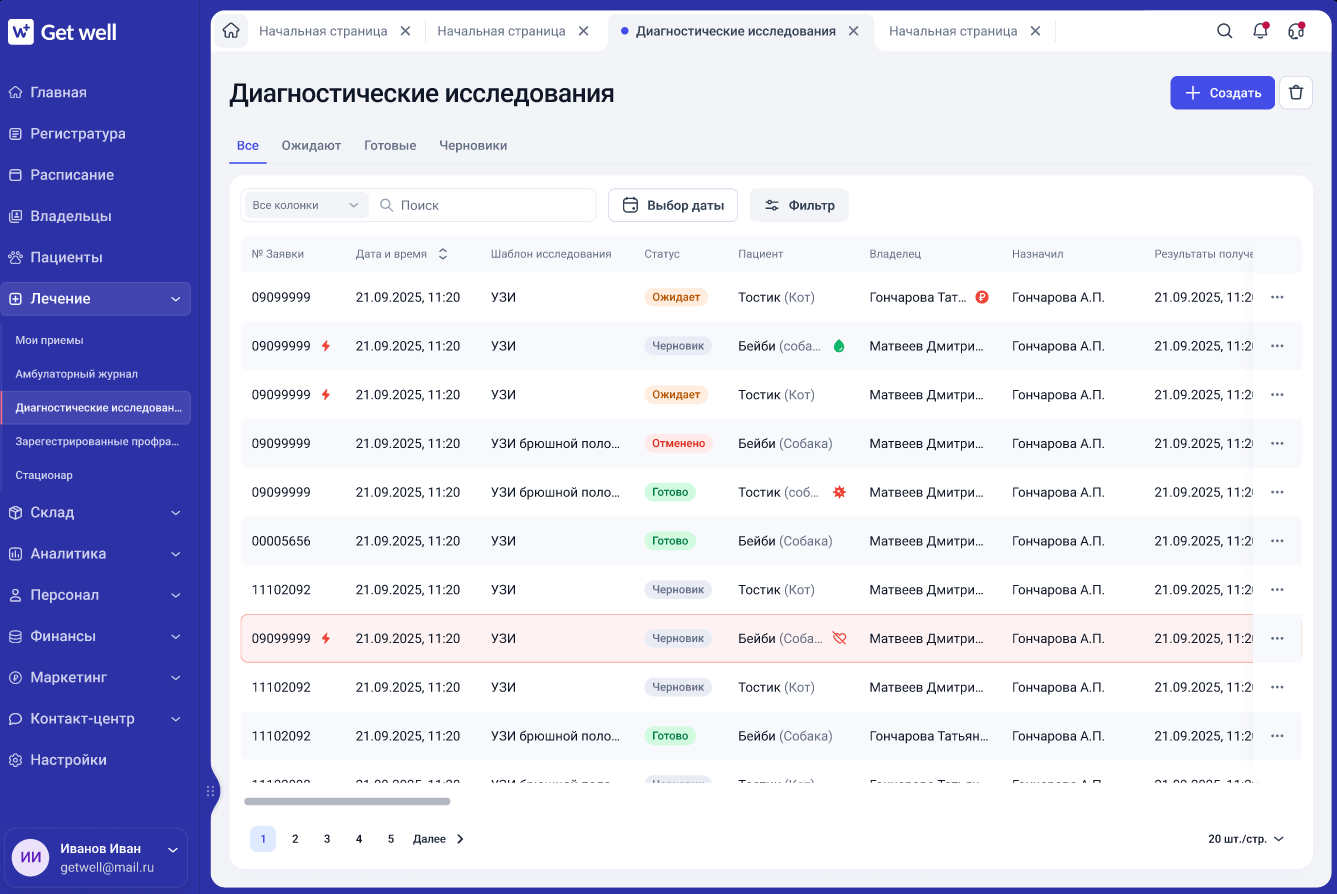Click the horizontal table scrollbar

347,801
